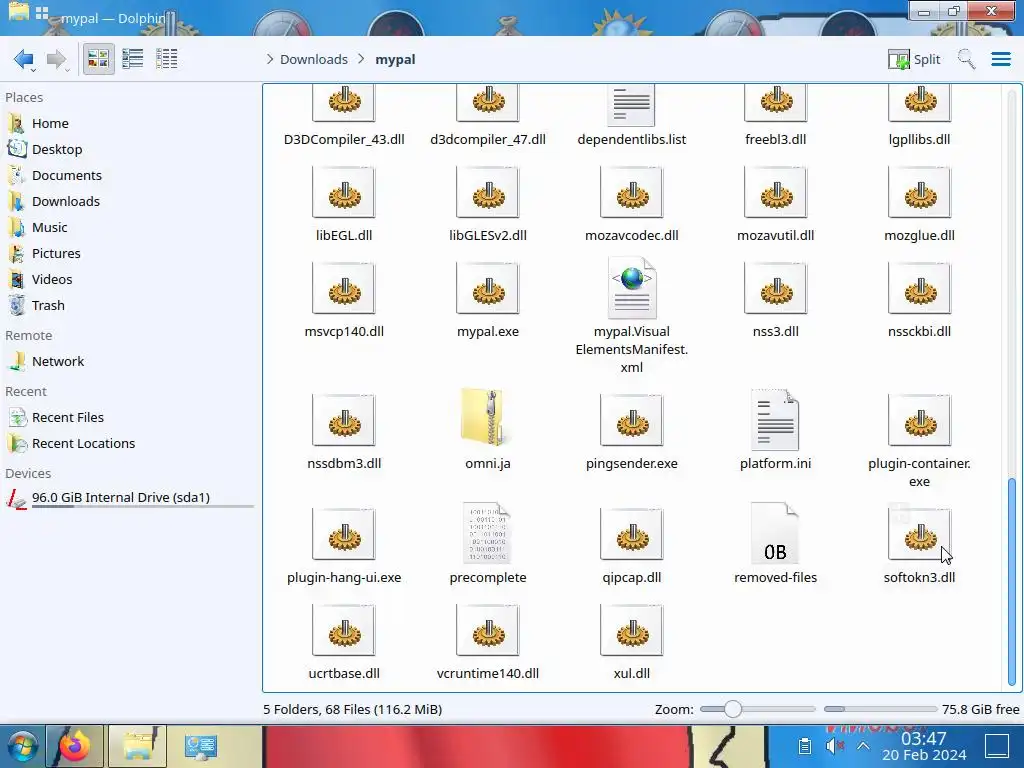Select mozglue.dll file icon

click(920, 192)
